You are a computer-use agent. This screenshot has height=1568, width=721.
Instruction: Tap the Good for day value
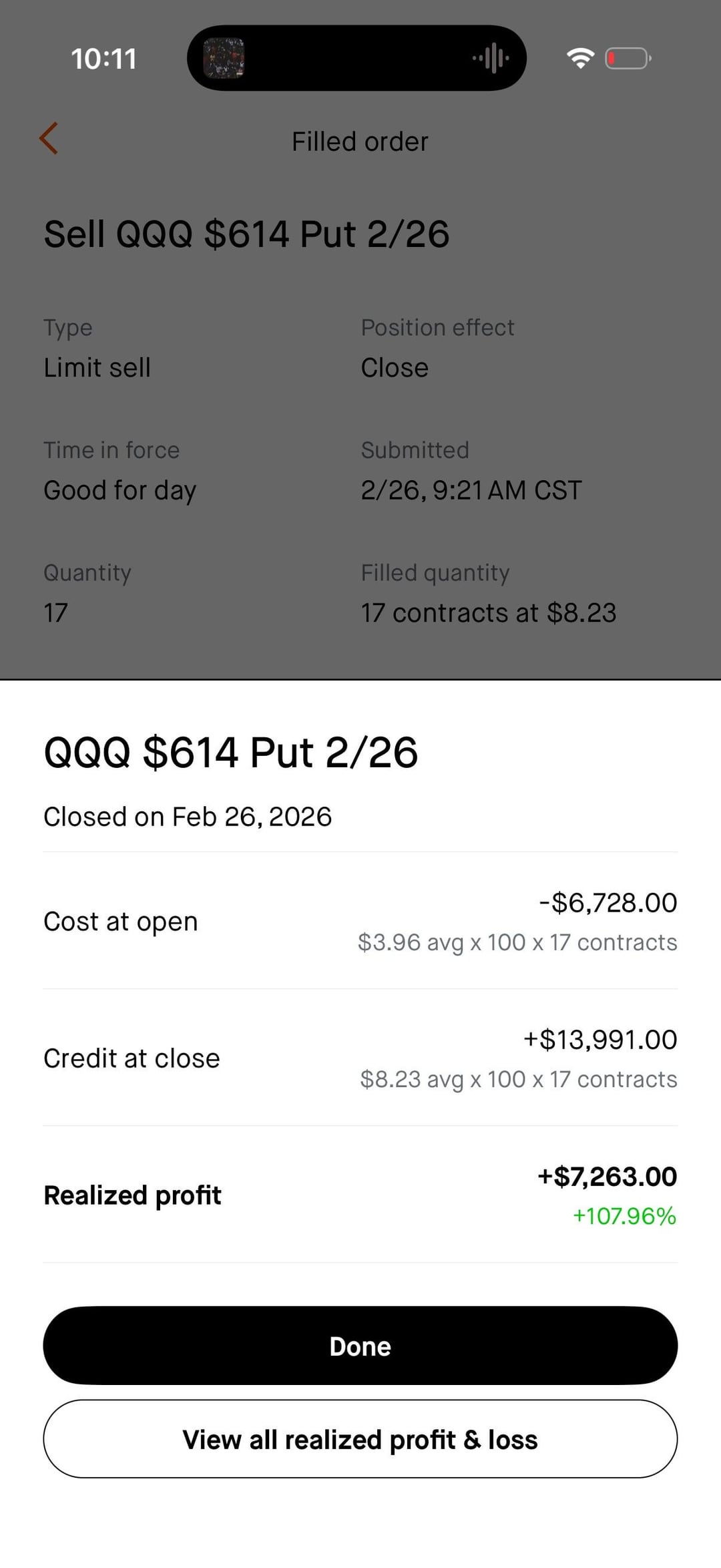pos(120,491)
